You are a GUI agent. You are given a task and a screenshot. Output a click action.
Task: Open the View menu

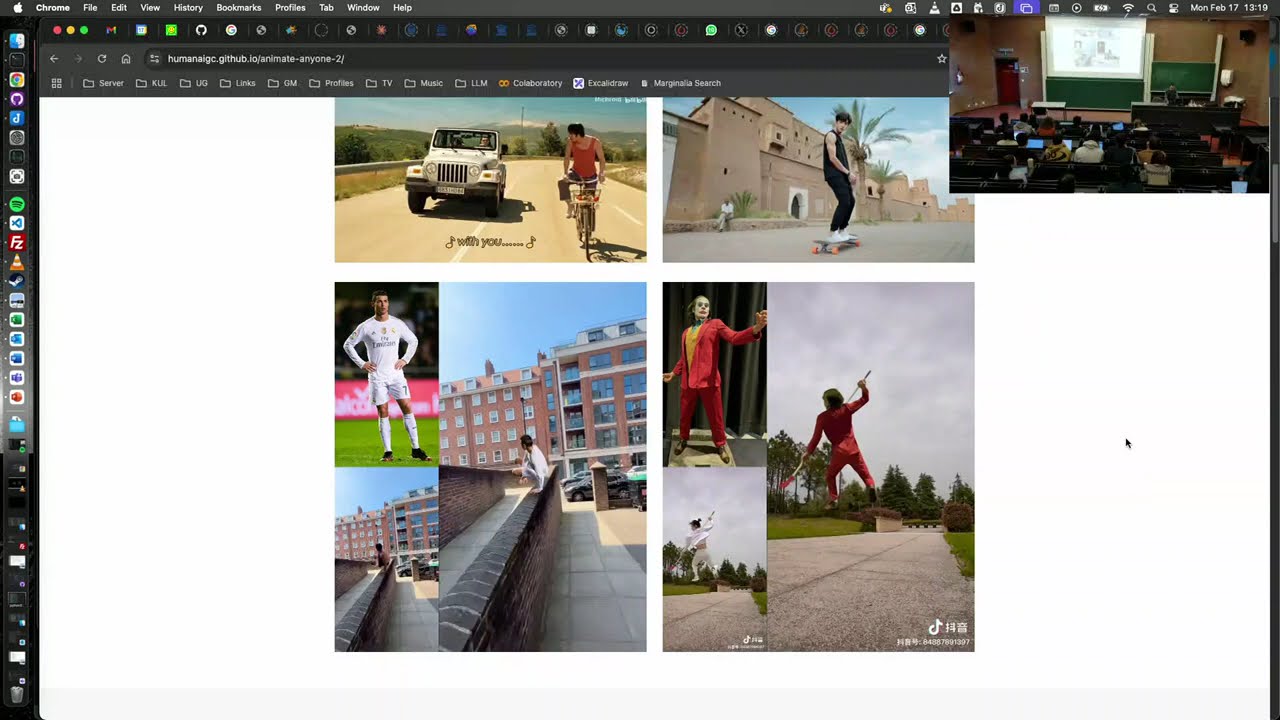click(x=150, y=7)
